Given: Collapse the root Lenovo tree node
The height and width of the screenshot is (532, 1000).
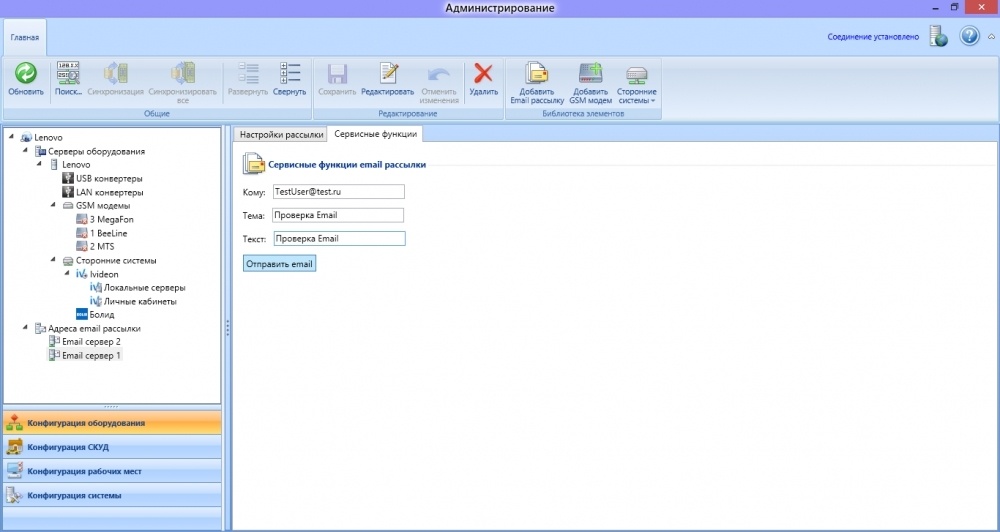Looking at the screenshot, I should (12, 137).
